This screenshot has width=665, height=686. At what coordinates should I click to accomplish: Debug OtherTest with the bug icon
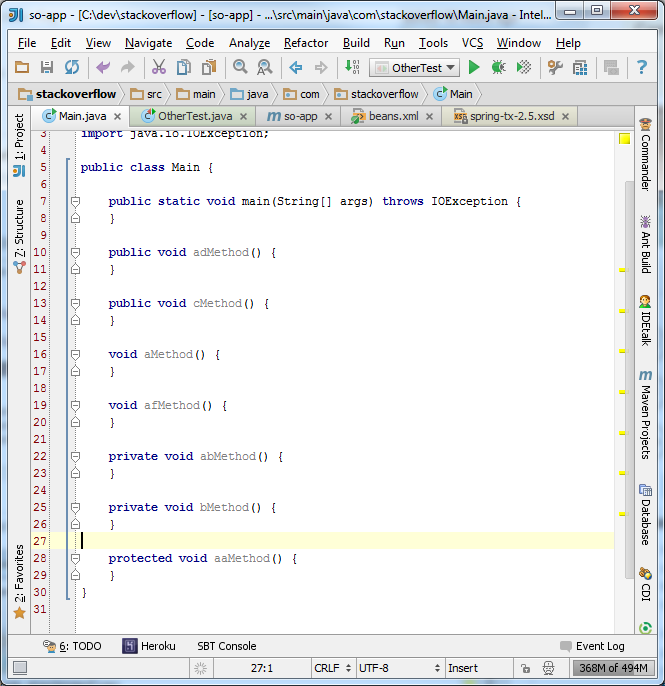(x=498, y=67)
